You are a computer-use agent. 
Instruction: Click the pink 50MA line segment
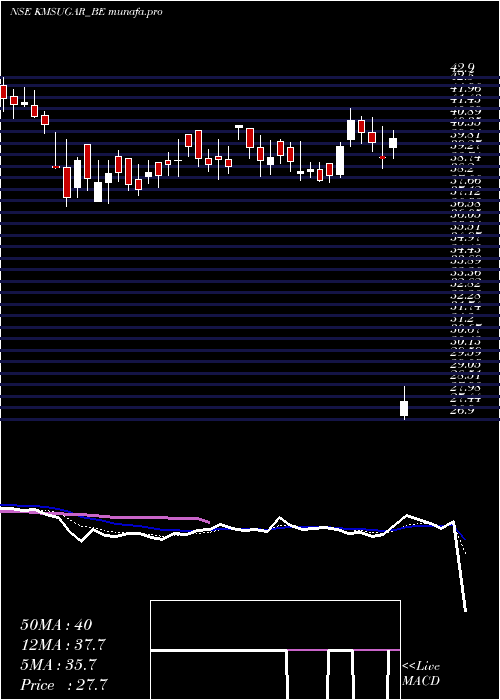pyautogui.click(x=105, y=516)
